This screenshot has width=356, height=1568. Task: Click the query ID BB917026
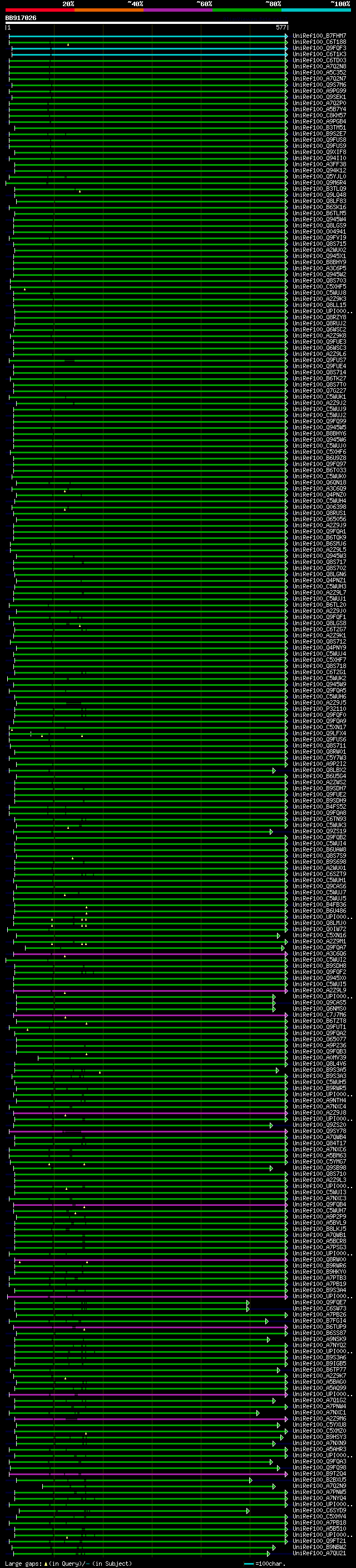[x=21, y=18]
